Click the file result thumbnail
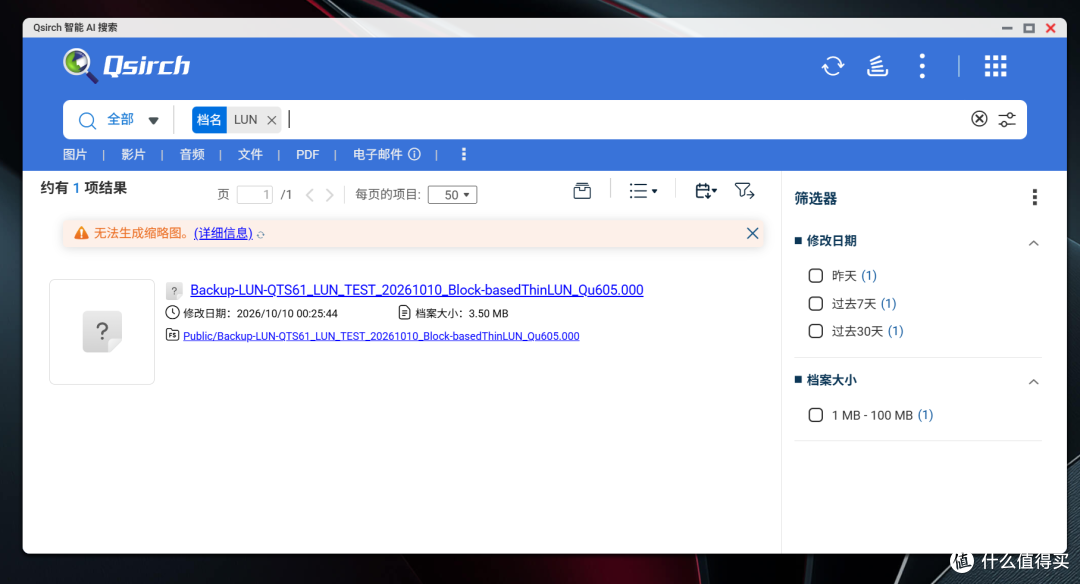This screenshot has width=1080, height=584. [x=102, y=332]
